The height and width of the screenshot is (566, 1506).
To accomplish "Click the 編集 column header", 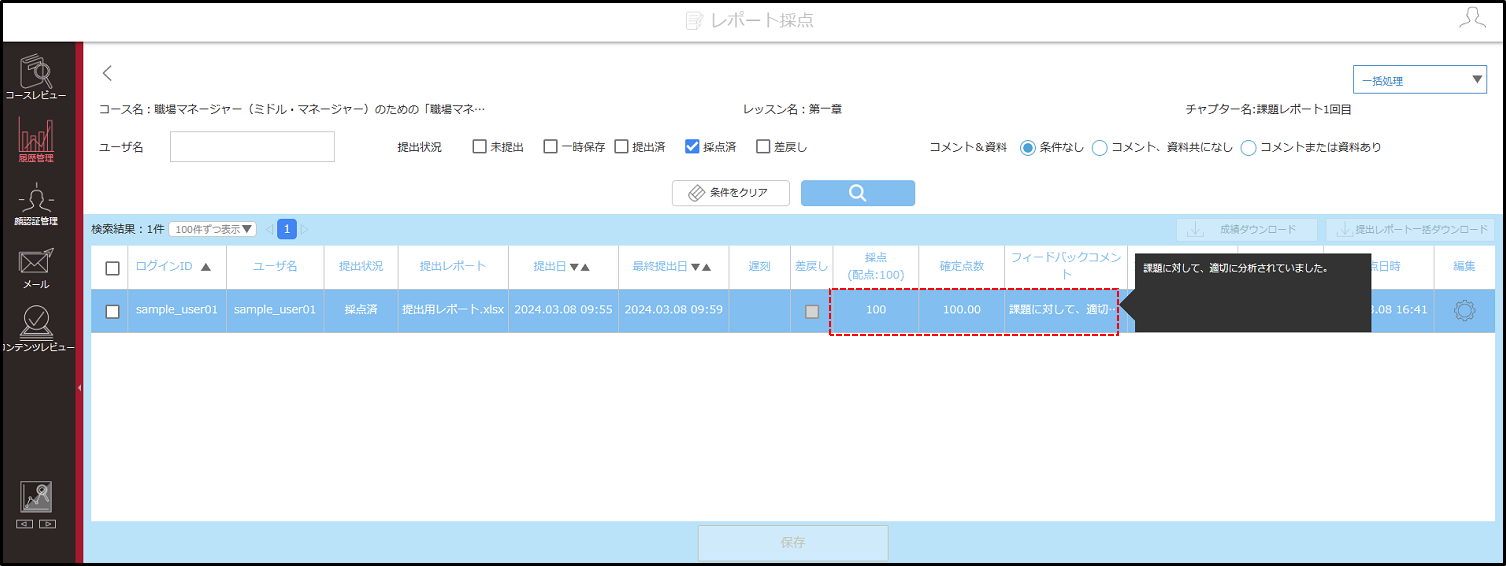I will pos(1464,267).
